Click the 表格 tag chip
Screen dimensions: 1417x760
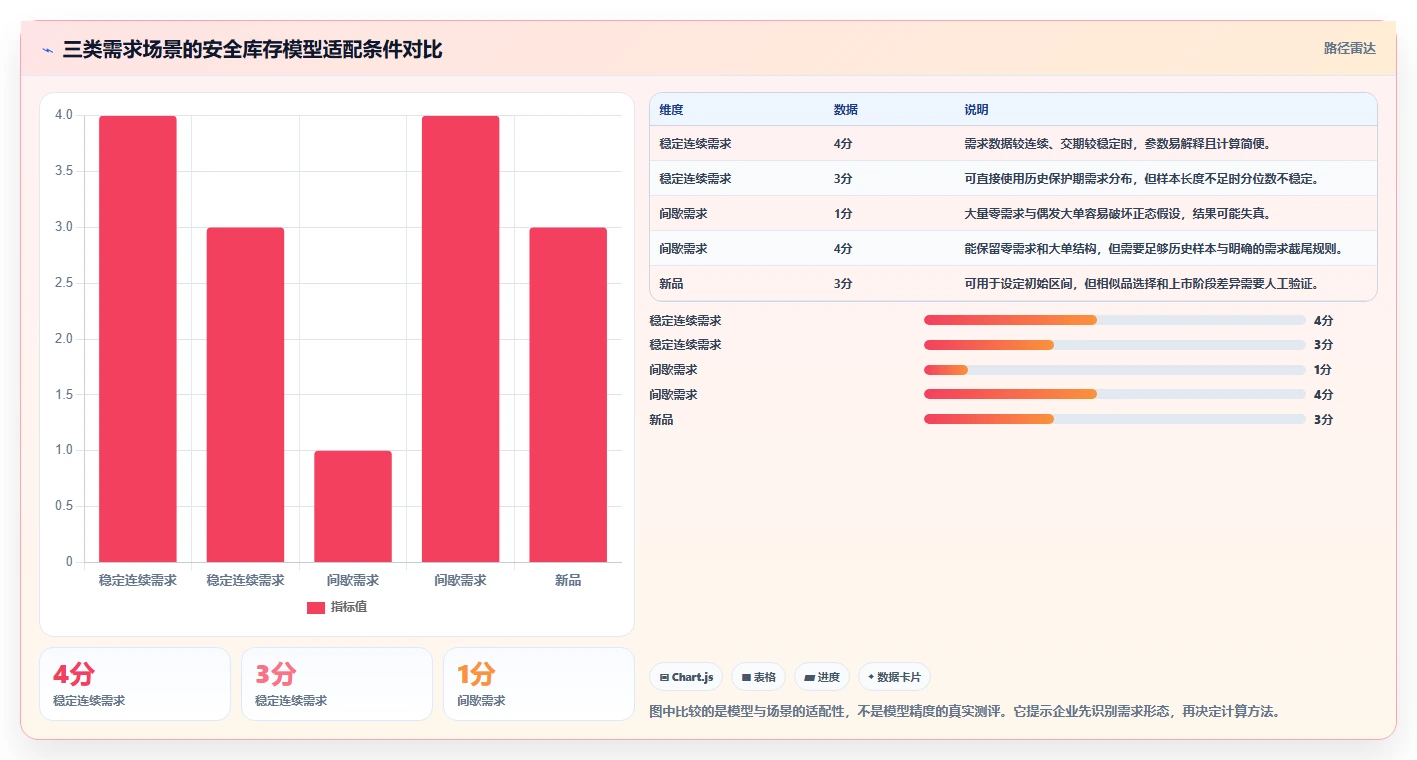[x=759, y=677]
